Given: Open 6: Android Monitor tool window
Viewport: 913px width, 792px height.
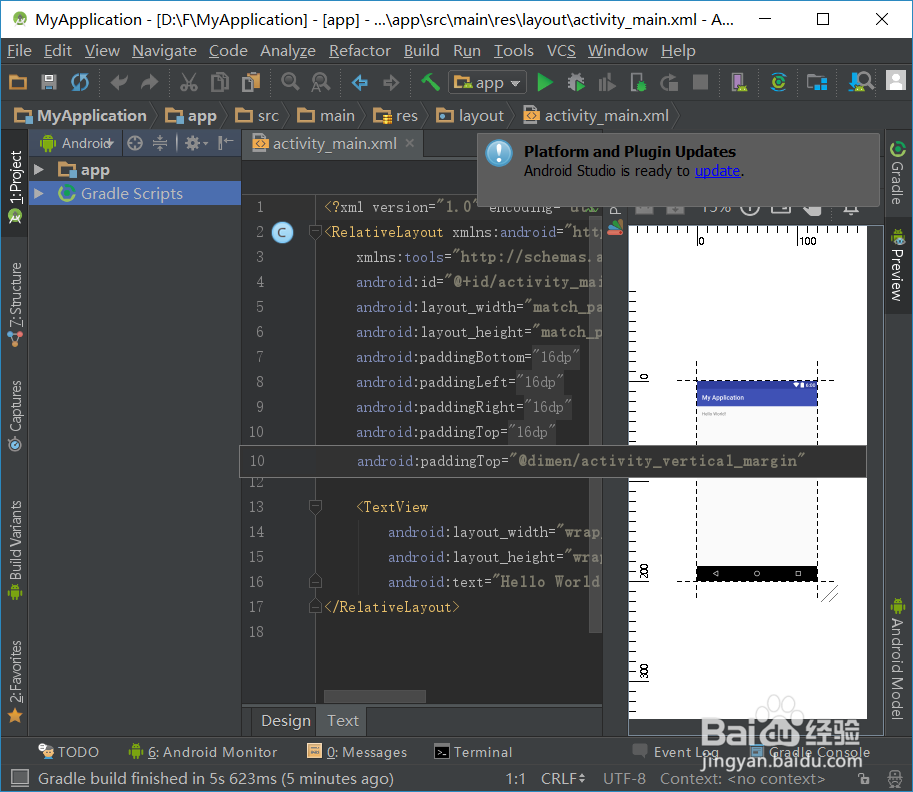Looking at the screenshot, I should pyautogui.click(x=203, y=752).
